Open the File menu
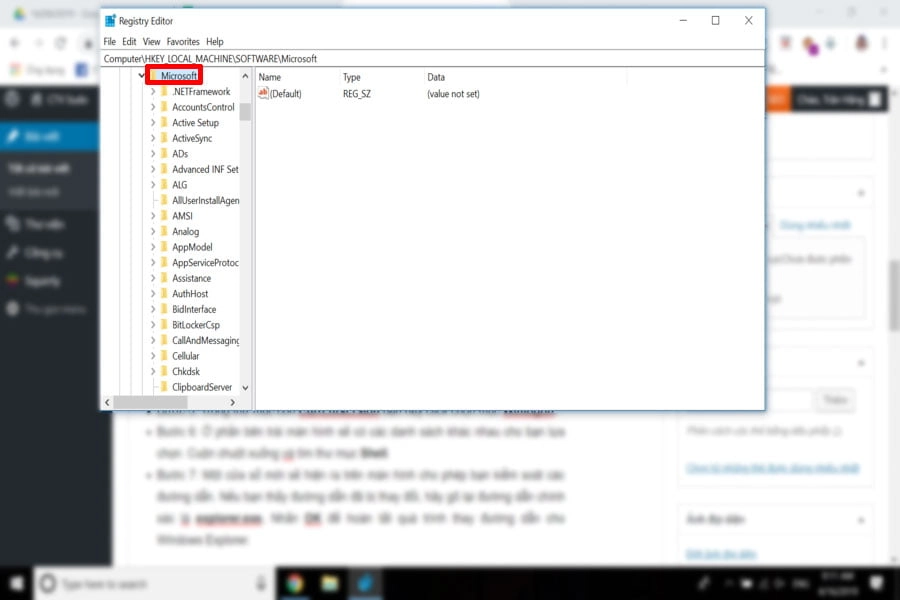The height and width of the screenshot is (600, 900). (x=110, y=42)
